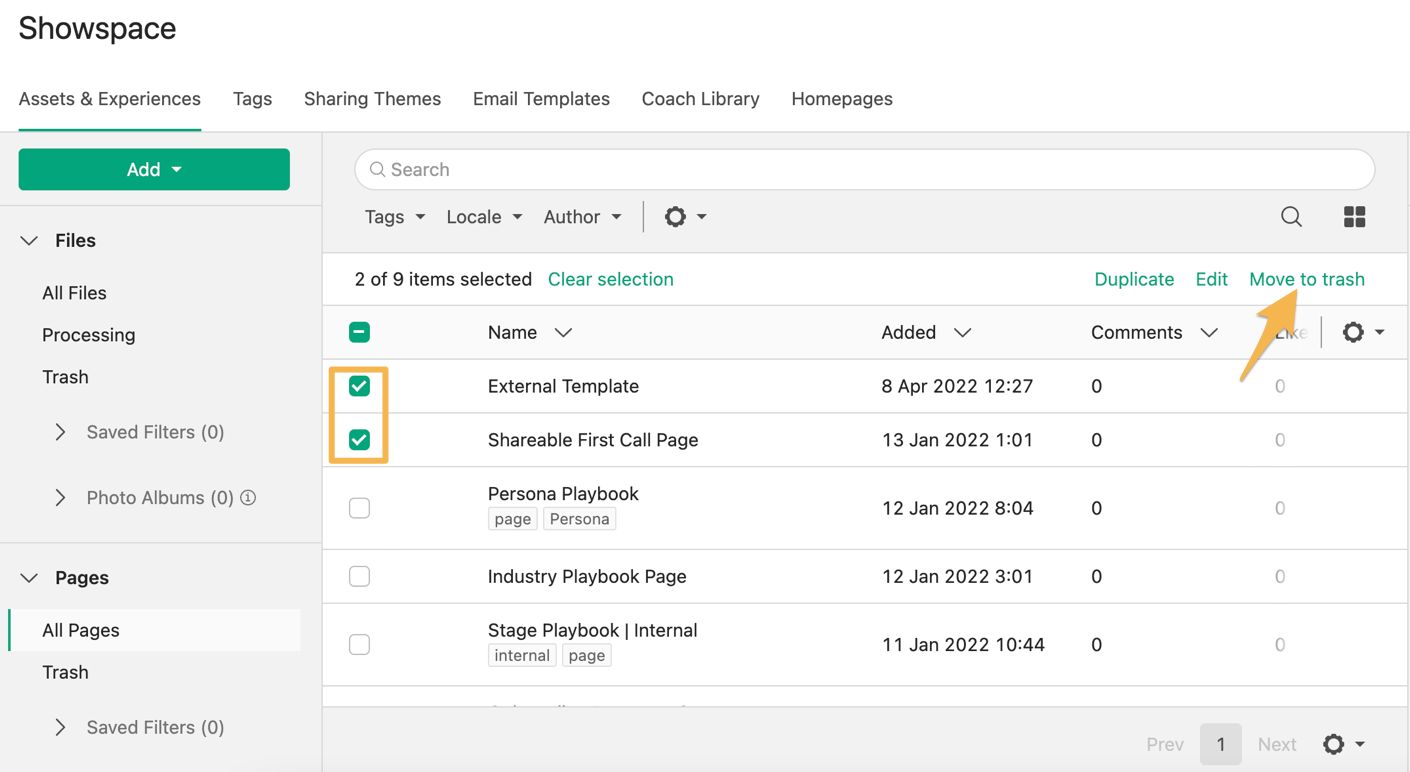The height and width of the screenshot is (772, 1410).
Task: Click the 8 Apr 2022 12:27 date
Action: (x=957, y=386)
